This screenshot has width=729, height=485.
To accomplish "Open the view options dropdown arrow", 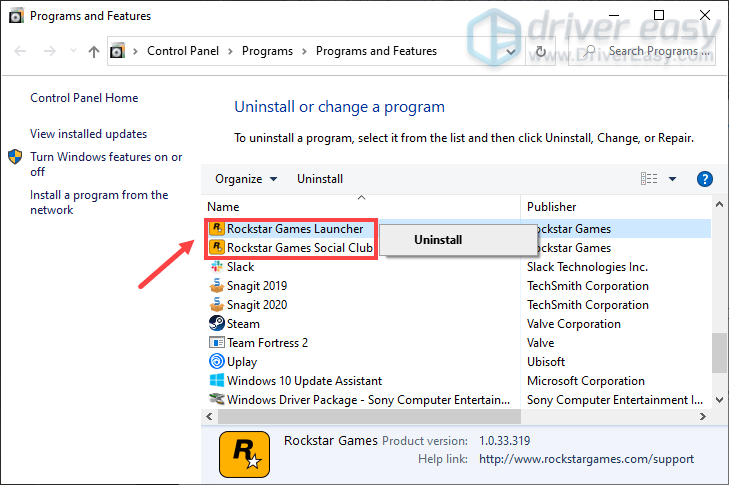I will [672, 179].
